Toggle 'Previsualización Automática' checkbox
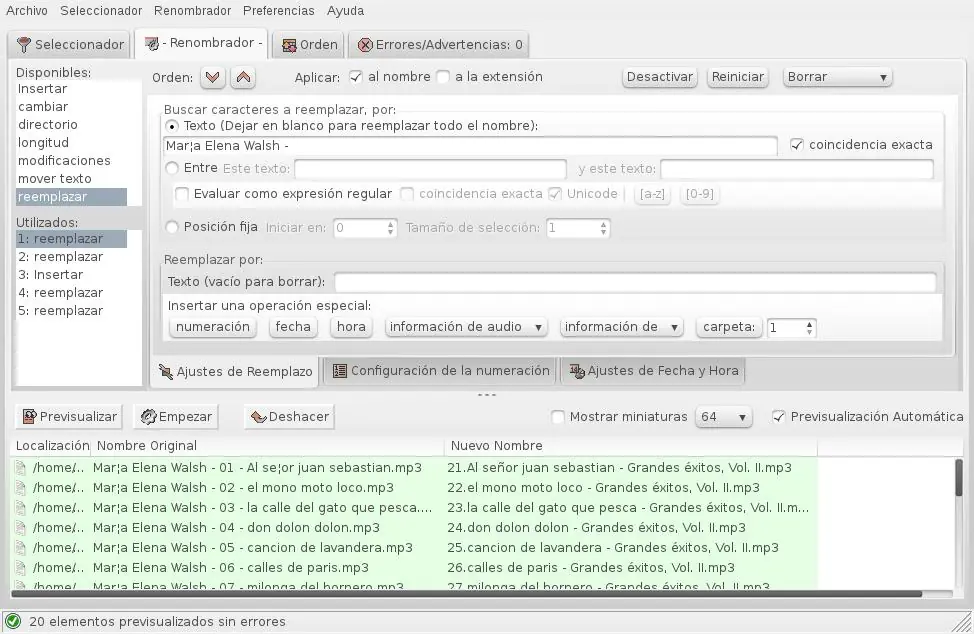Image resolution: width=974 pixels, height=634 pixels. 778,417
